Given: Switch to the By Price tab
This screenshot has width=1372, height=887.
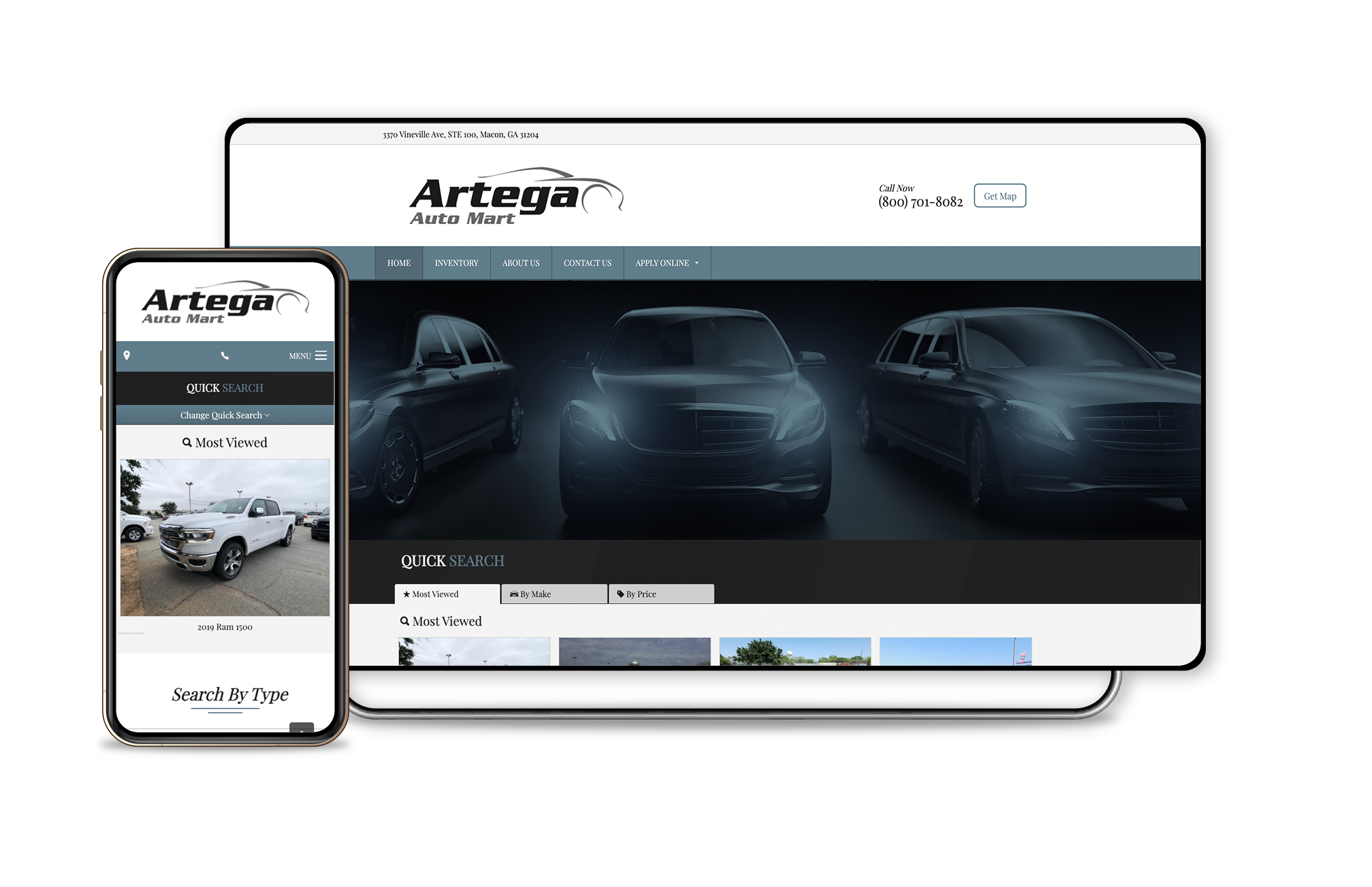Looking at the screenshot, I should tap(661, 594).
